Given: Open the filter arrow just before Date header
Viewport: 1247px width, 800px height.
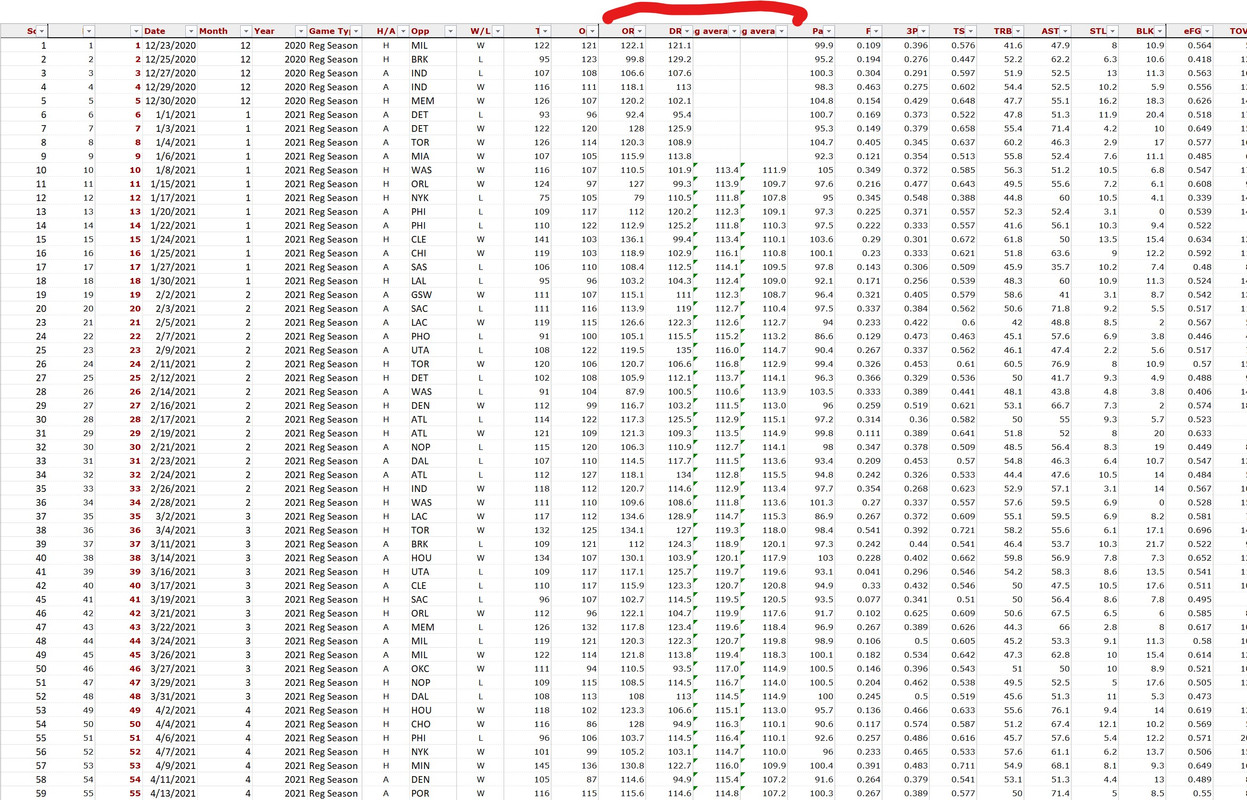Looking at the screenshot, I should point(135,32).
